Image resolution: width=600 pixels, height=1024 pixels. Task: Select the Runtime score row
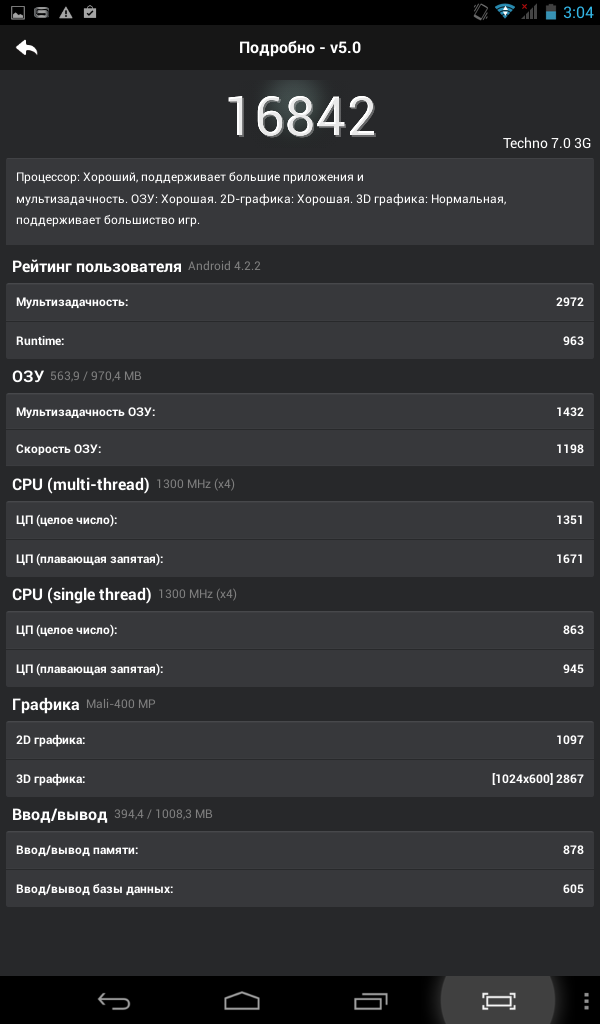(300, 340)
